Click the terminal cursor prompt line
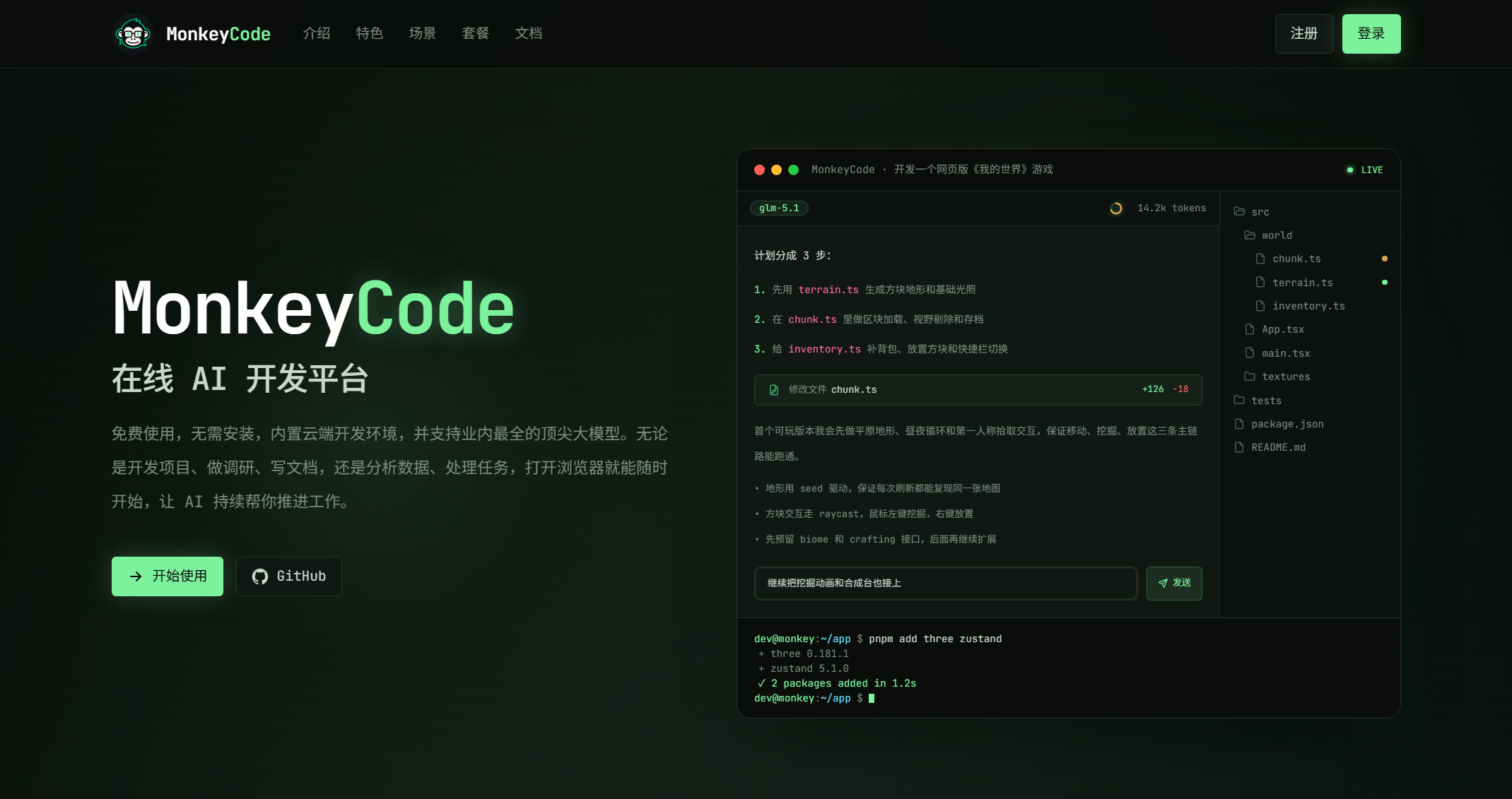Viewport: 1512px width, 799px height. coord(814,698)
